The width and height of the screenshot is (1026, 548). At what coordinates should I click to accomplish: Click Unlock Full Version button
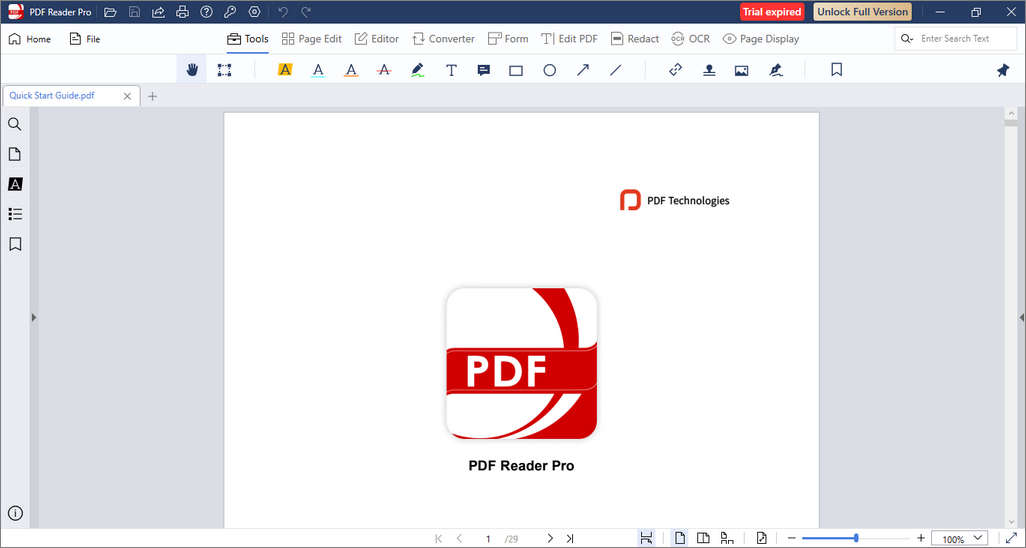click(x=862, y=12)
